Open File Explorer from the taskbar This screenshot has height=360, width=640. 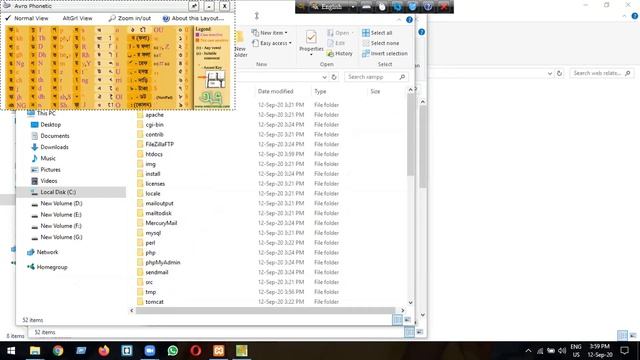click(x=35, y=351)
